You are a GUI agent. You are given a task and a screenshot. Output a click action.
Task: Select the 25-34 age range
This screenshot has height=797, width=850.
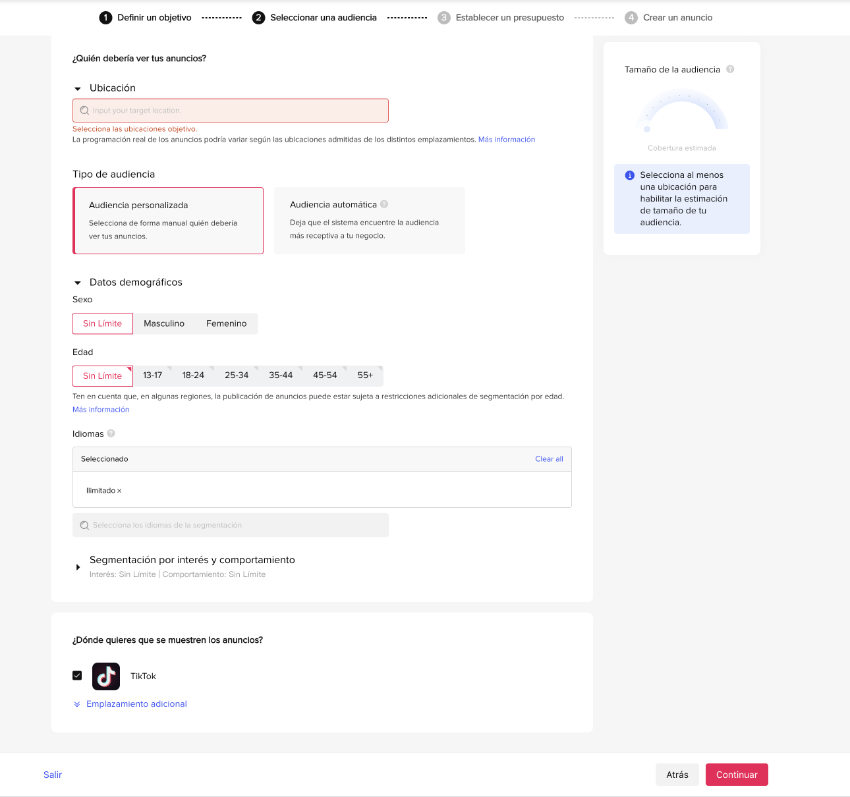click(236, 375)
